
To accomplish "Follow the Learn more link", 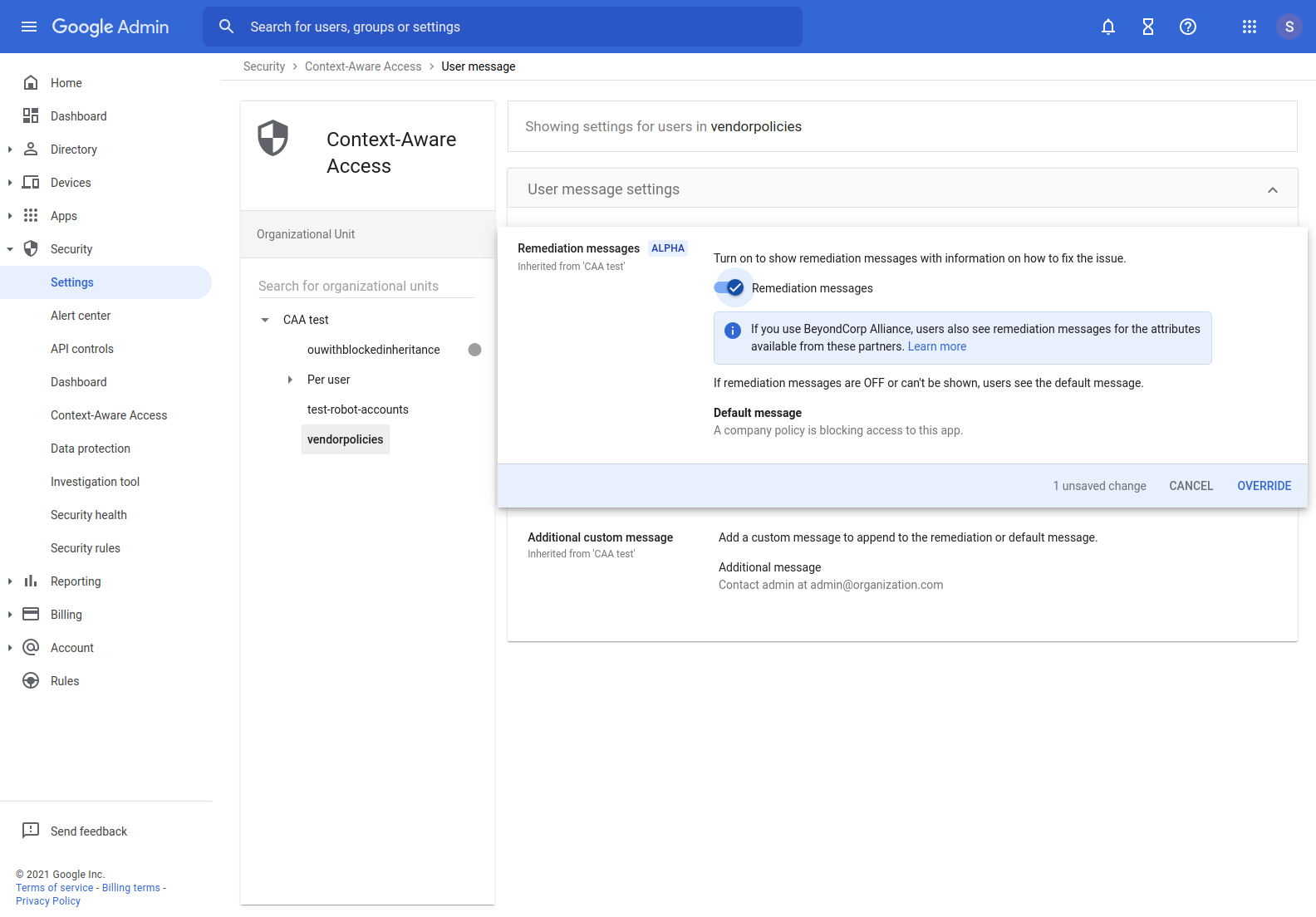I will (x=937, y=346).
